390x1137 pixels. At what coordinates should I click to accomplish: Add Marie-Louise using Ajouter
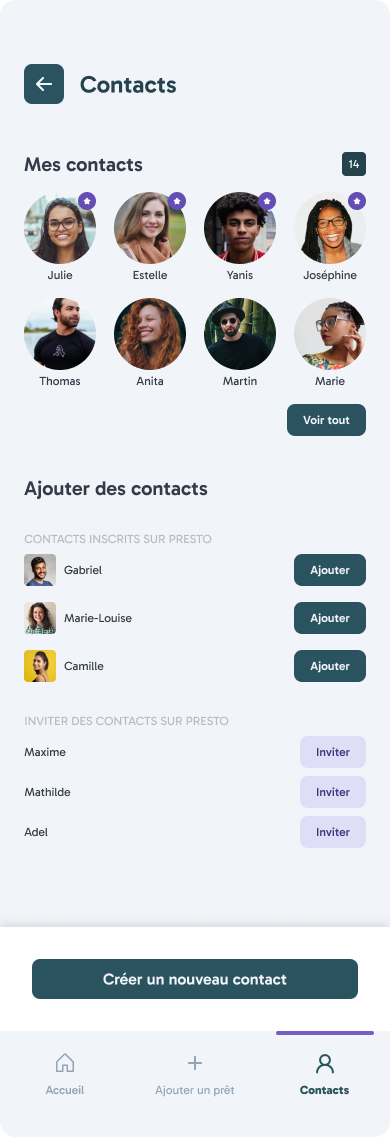pos(330,618)
